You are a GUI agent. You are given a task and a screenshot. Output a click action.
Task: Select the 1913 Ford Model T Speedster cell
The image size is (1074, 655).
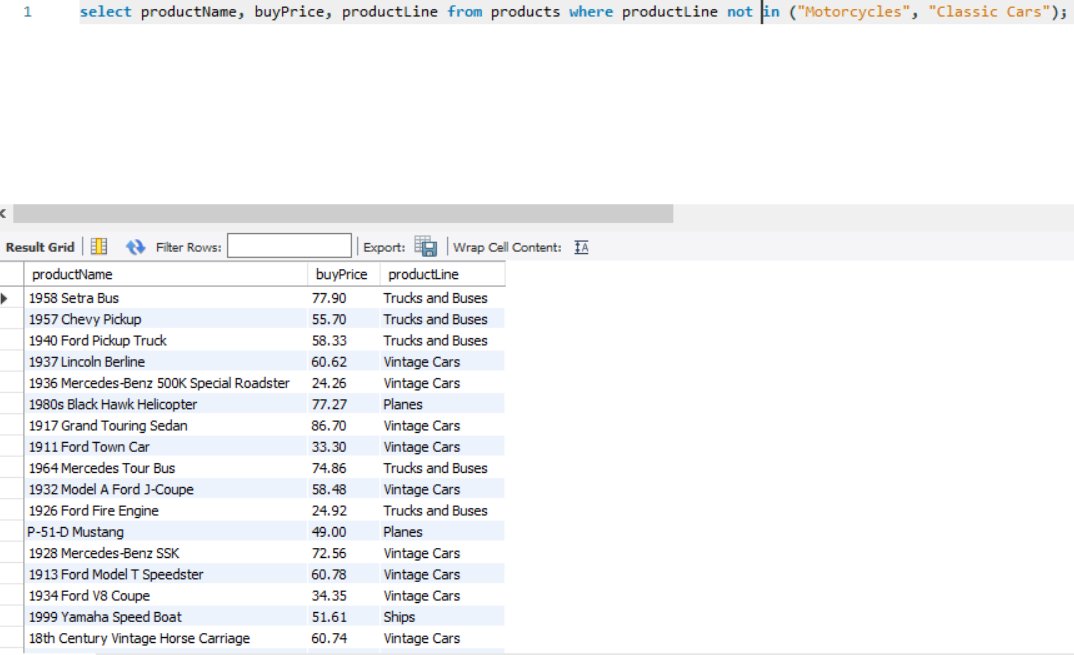166,574
